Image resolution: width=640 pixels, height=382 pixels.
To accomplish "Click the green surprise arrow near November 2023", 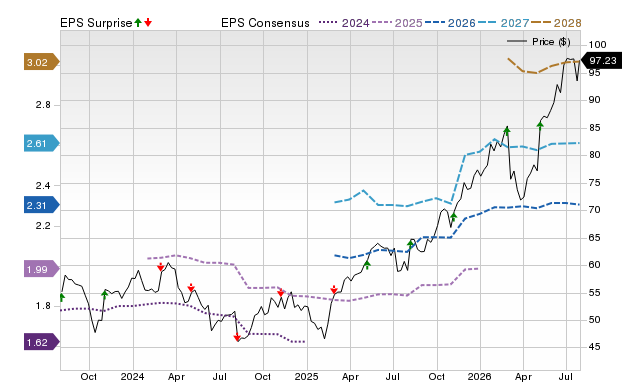I will pyautogui.click(x=104, y=295).
